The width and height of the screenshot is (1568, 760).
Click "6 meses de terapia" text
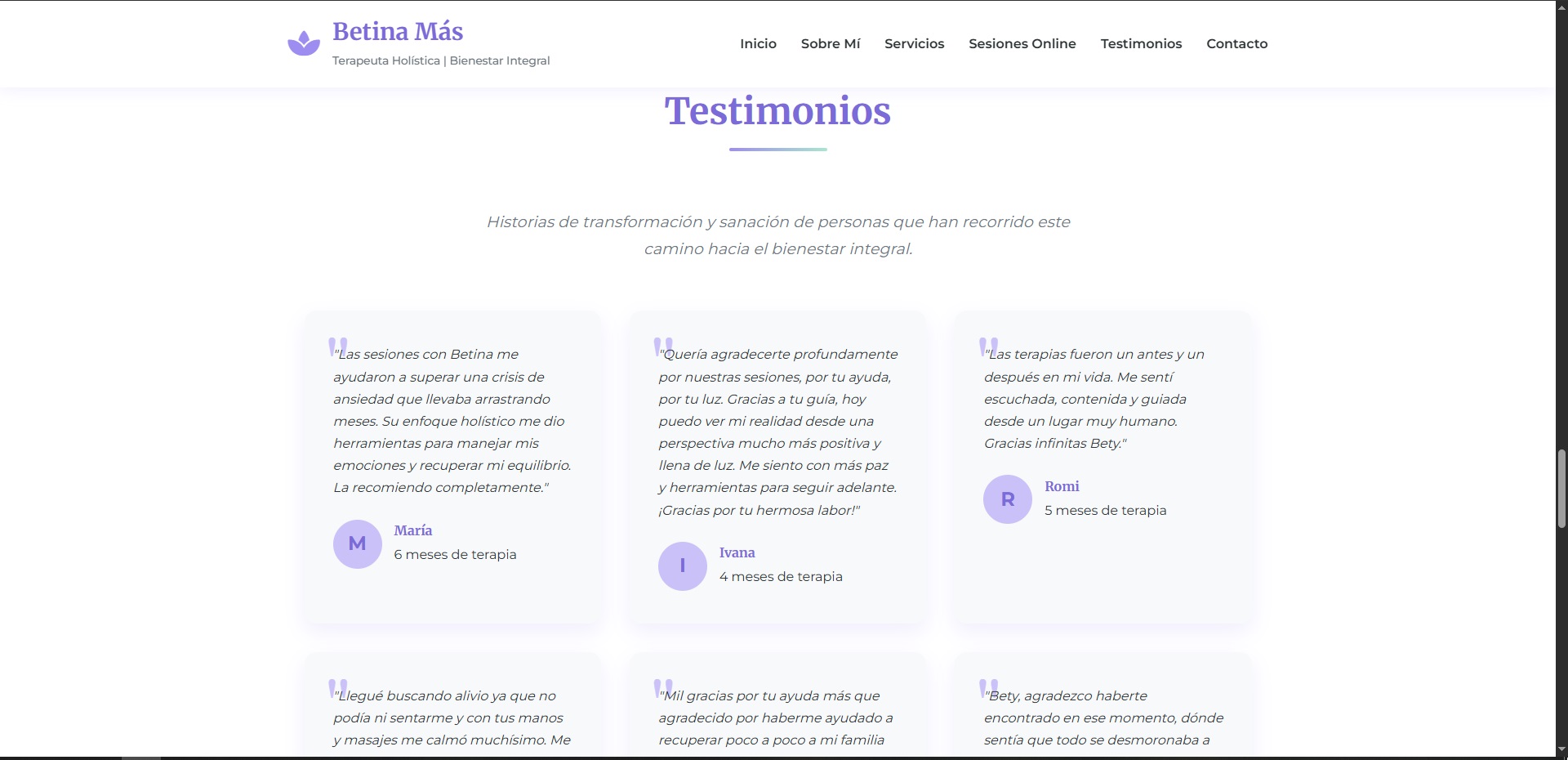point(455,554)
